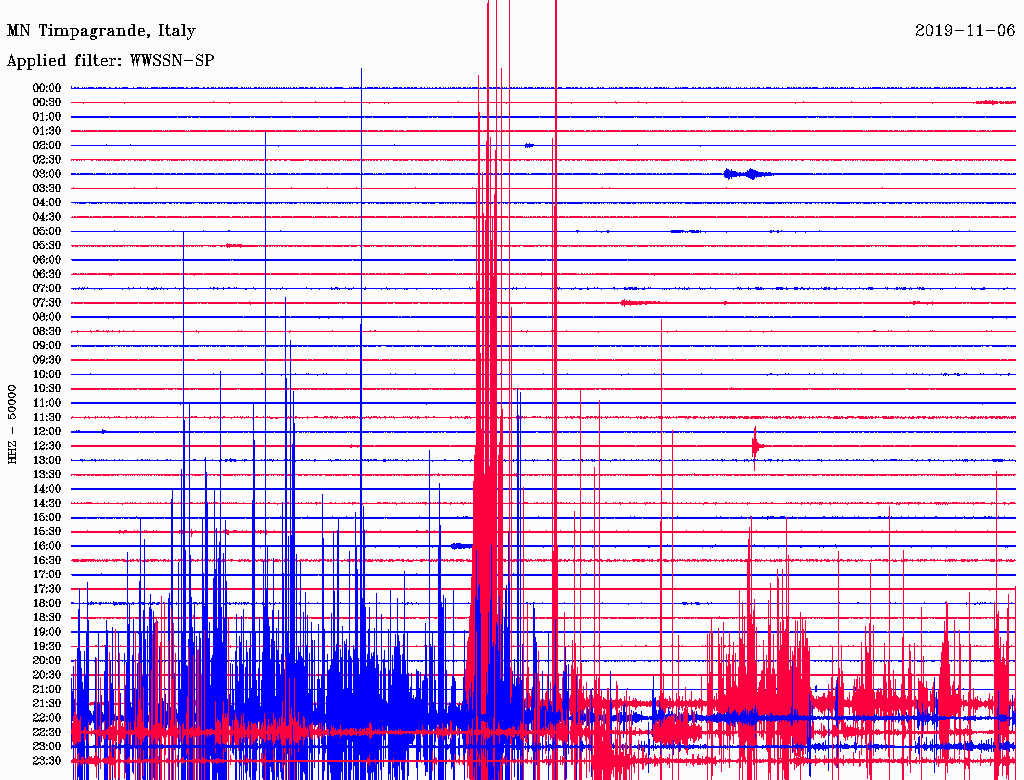Click the HHZ - 50000 axis label
1024x780 pixels.
12,424
